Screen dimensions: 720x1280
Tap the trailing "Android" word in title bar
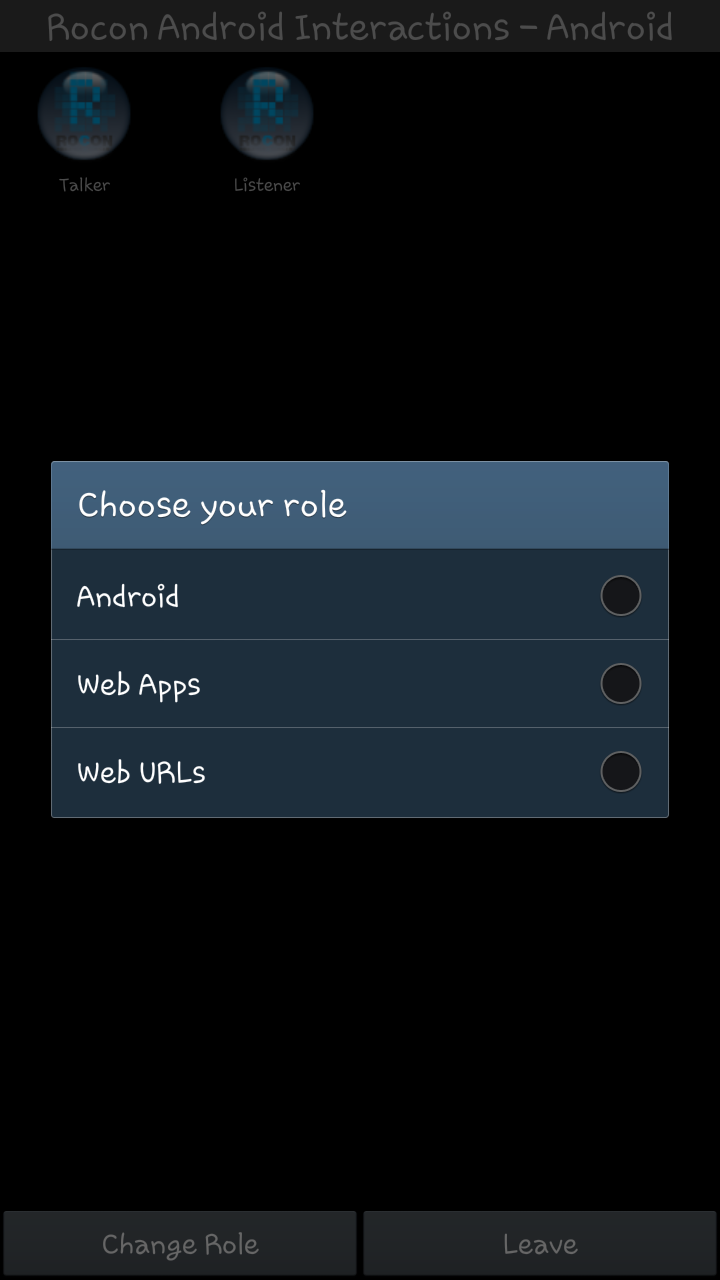click(x=609, y=27)
